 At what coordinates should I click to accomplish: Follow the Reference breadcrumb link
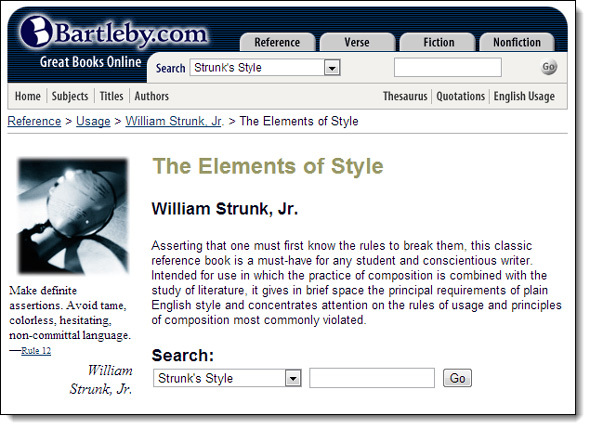click(34, 121)
